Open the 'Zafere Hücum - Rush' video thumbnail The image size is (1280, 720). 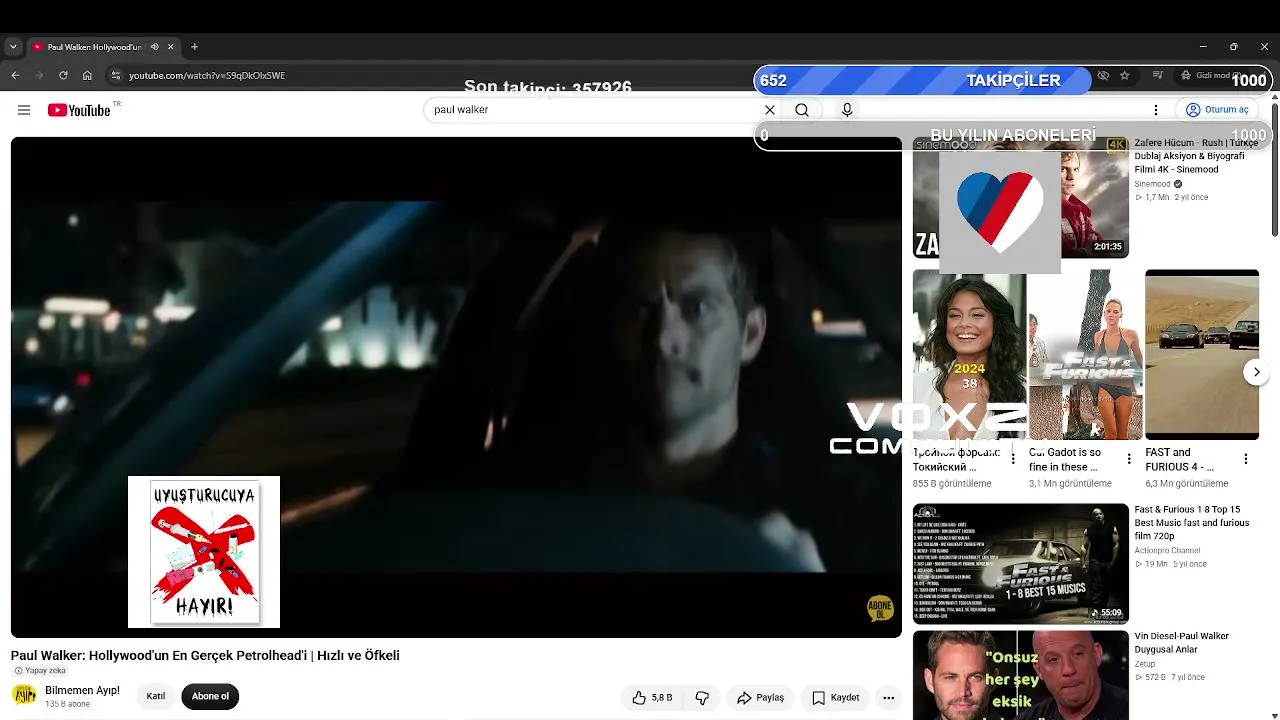[x=1020, y=197]
